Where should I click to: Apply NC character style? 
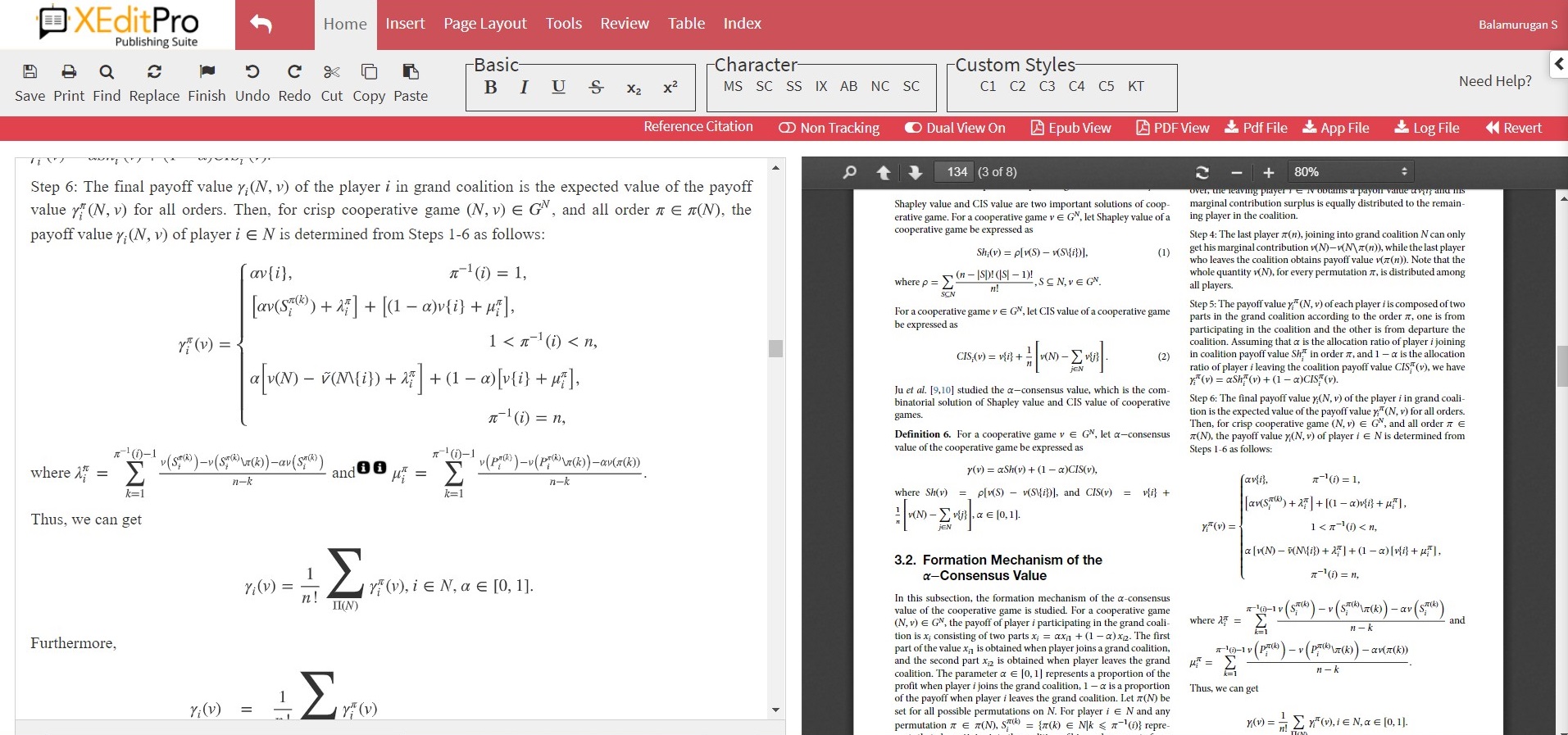(x=880, y=86)
